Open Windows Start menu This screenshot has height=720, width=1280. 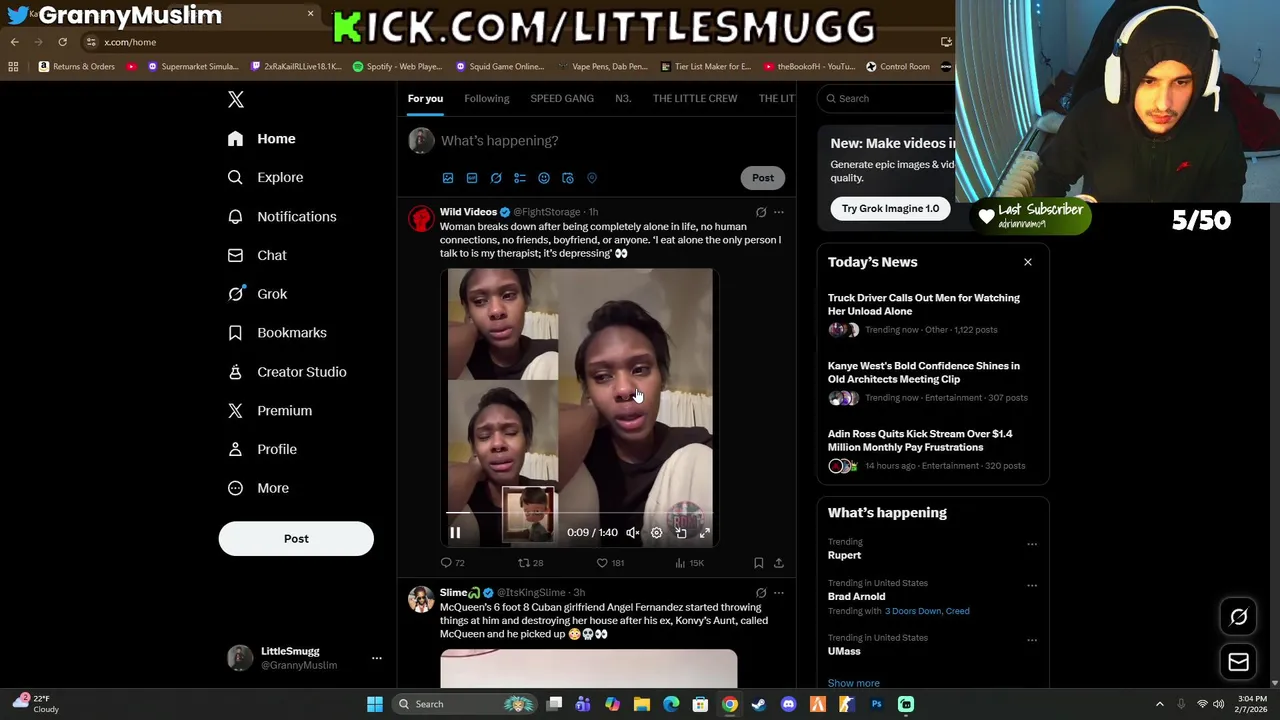coord(375,704)
